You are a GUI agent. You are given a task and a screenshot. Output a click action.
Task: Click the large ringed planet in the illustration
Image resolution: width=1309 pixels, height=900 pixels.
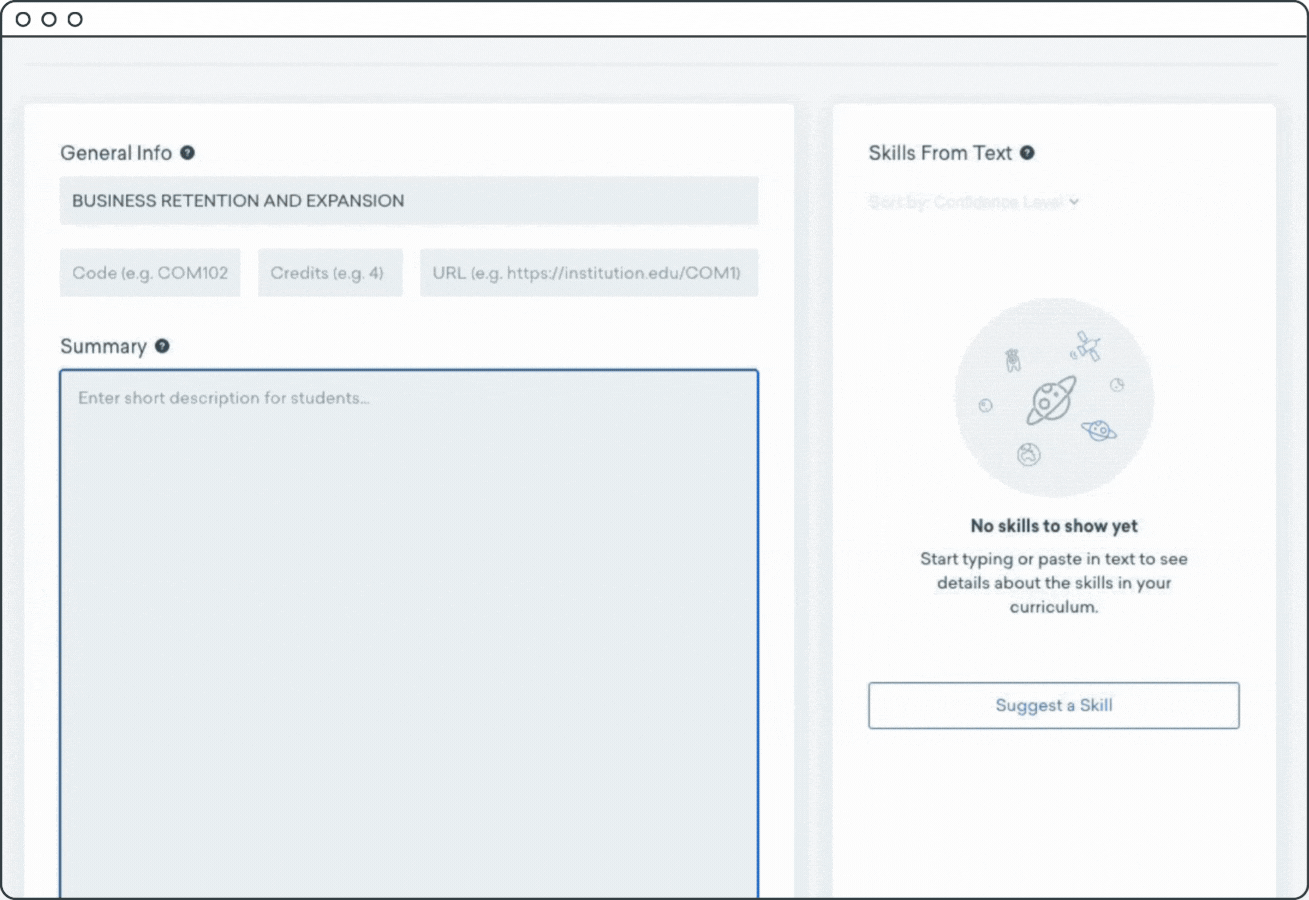1051,400
